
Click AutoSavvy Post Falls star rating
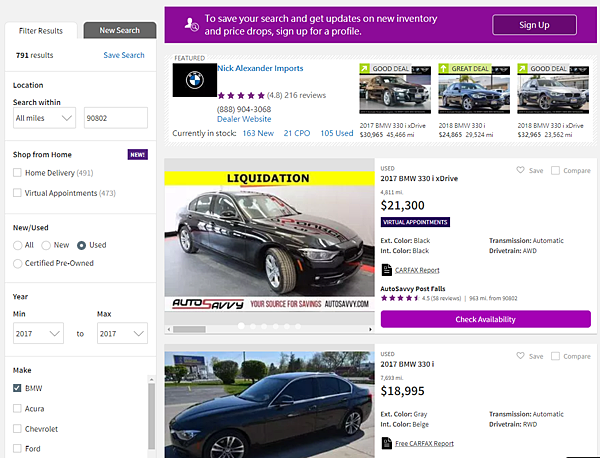coord(400,298)
